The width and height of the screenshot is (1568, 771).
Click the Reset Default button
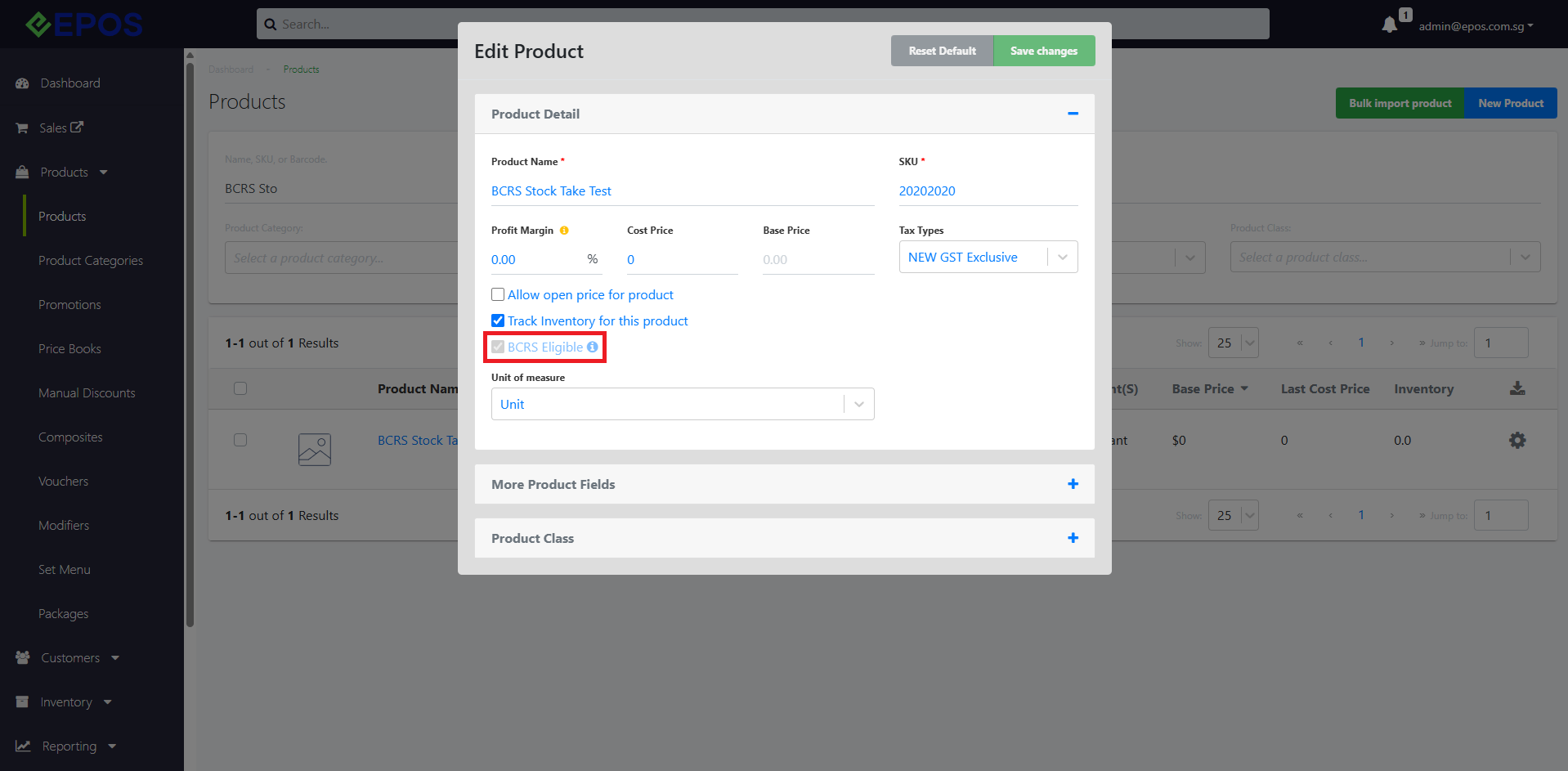pos(942,51)
